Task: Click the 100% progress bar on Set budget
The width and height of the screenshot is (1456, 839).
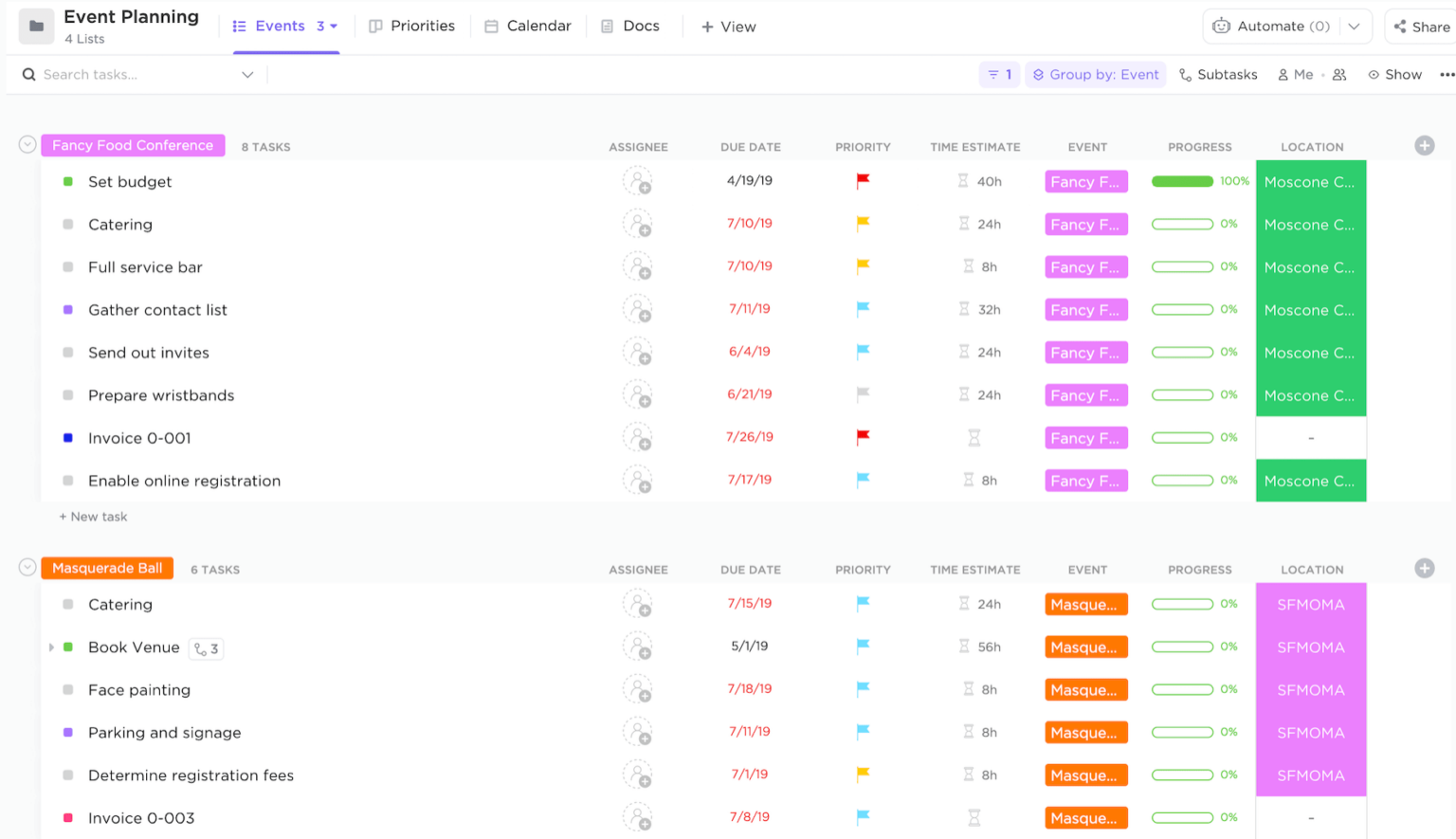Action: point(1182,181)
